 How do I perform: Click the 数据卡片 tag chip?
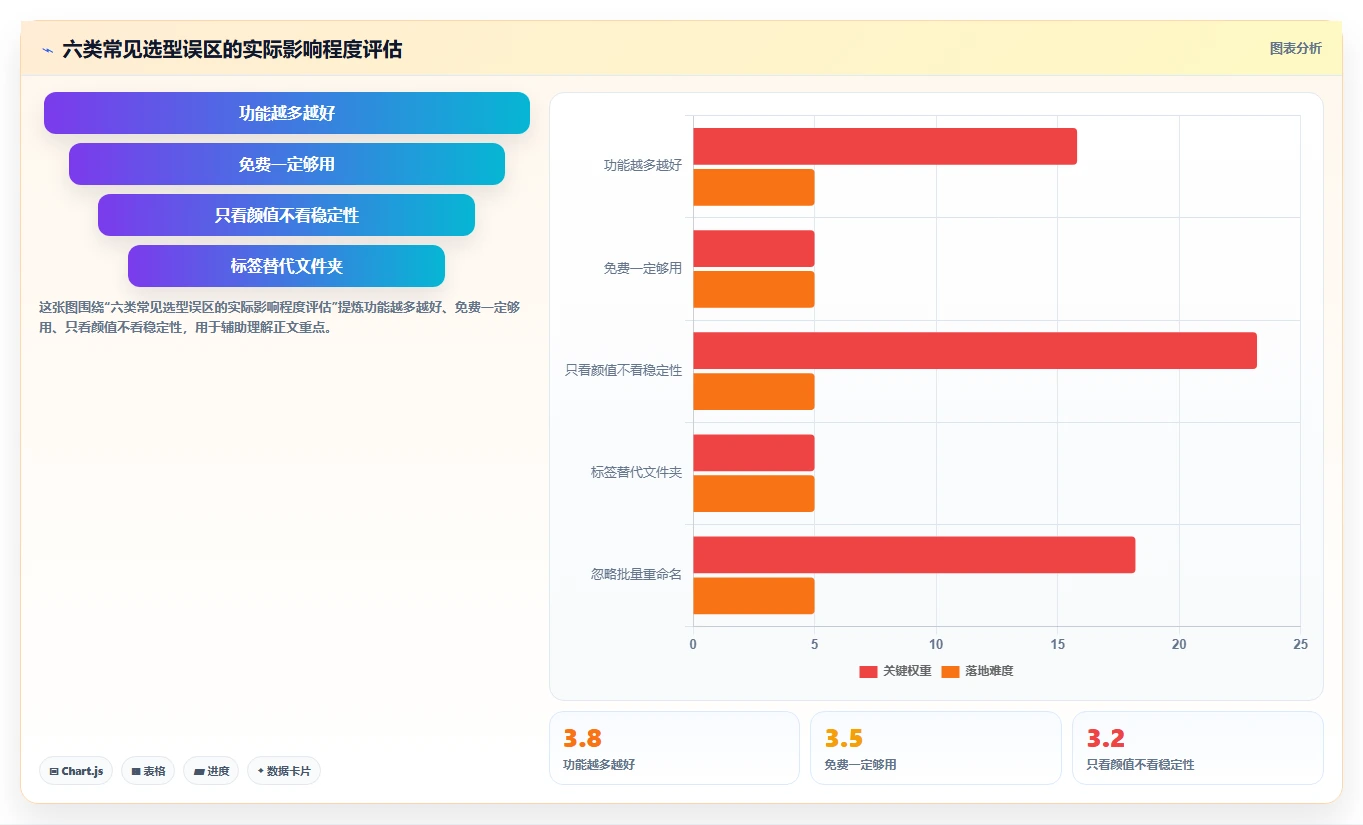tap(284, 771)
